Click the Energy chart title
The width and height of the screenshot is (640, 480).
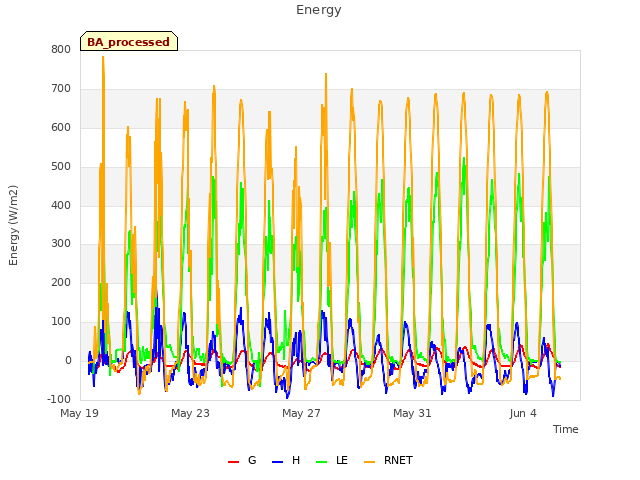tap(319, 10)
